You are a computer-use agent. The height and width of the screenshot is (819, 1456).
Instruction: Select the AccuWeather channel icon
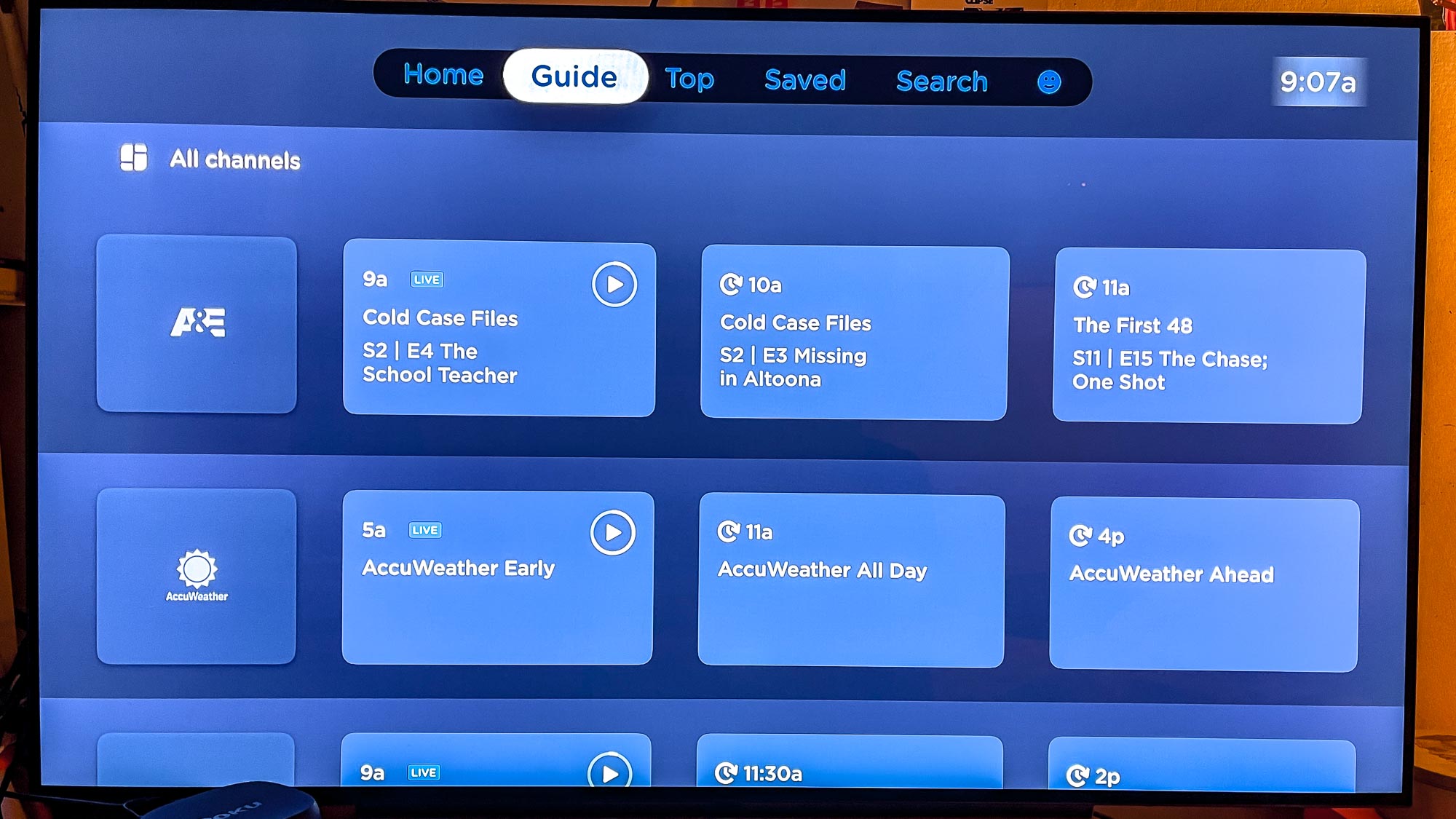tap(197, 576)
